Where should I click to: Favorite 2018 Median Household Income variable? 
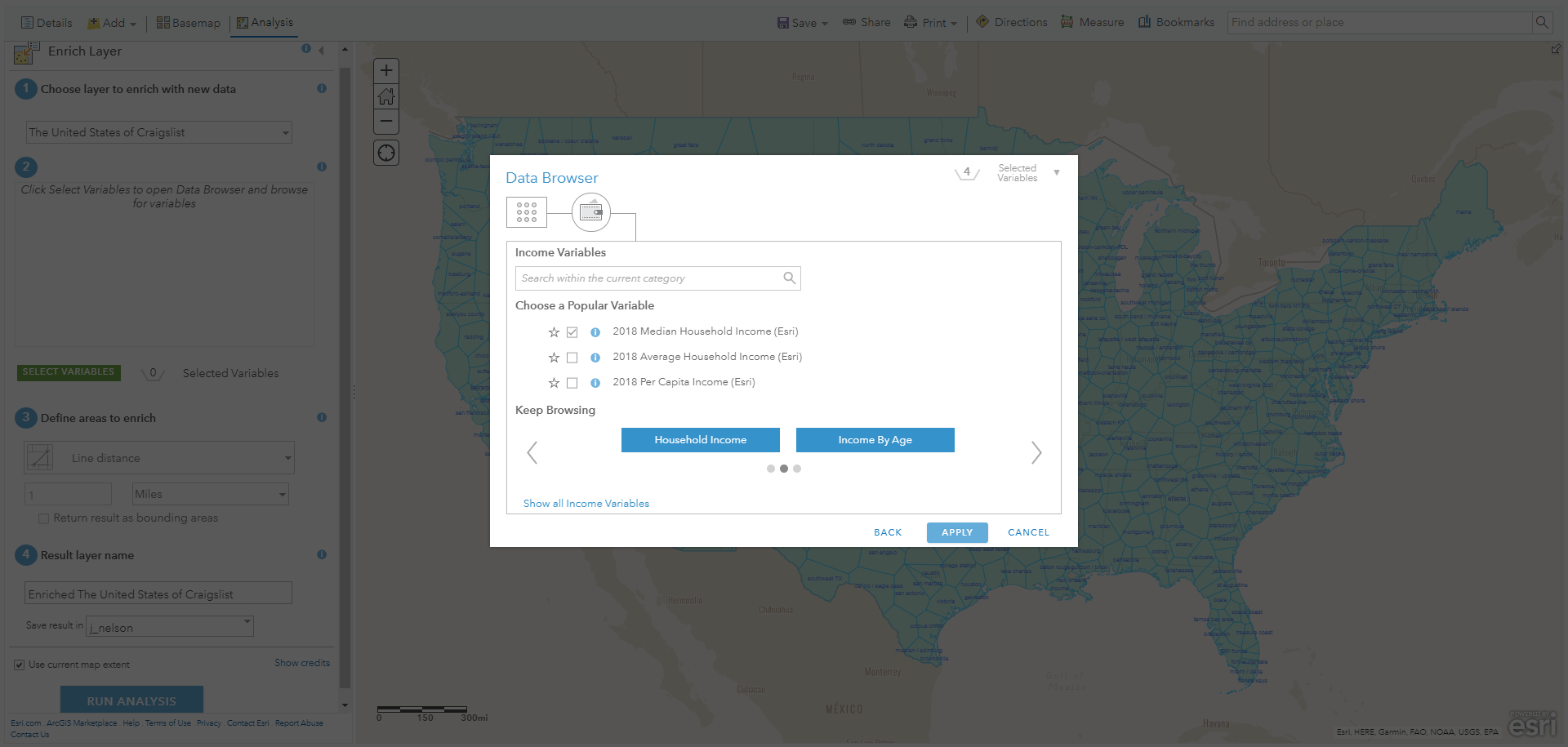(554, 332)
